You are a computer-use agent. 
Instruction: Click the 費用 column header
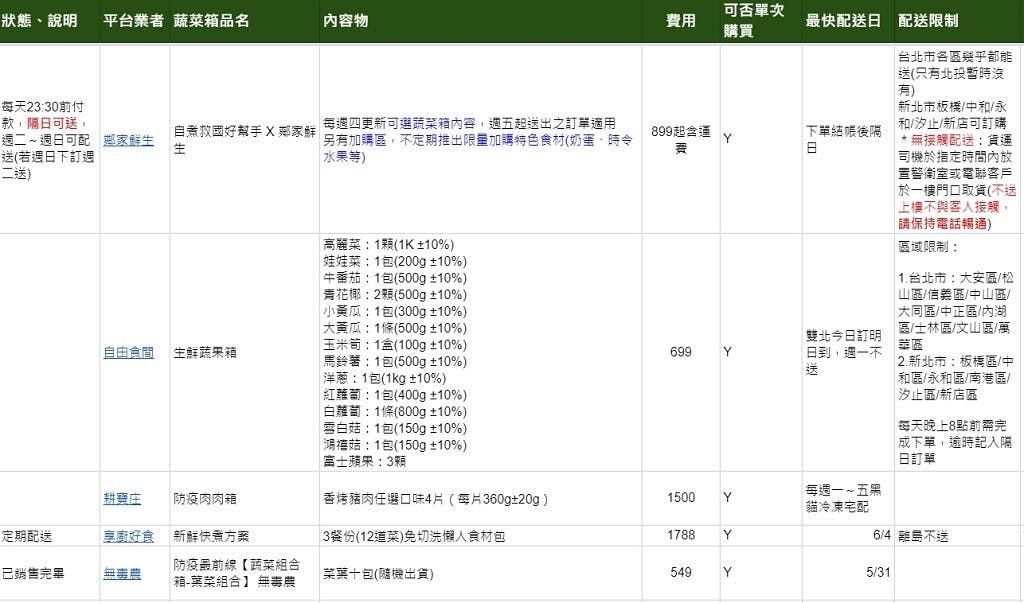tap(681, 21)
